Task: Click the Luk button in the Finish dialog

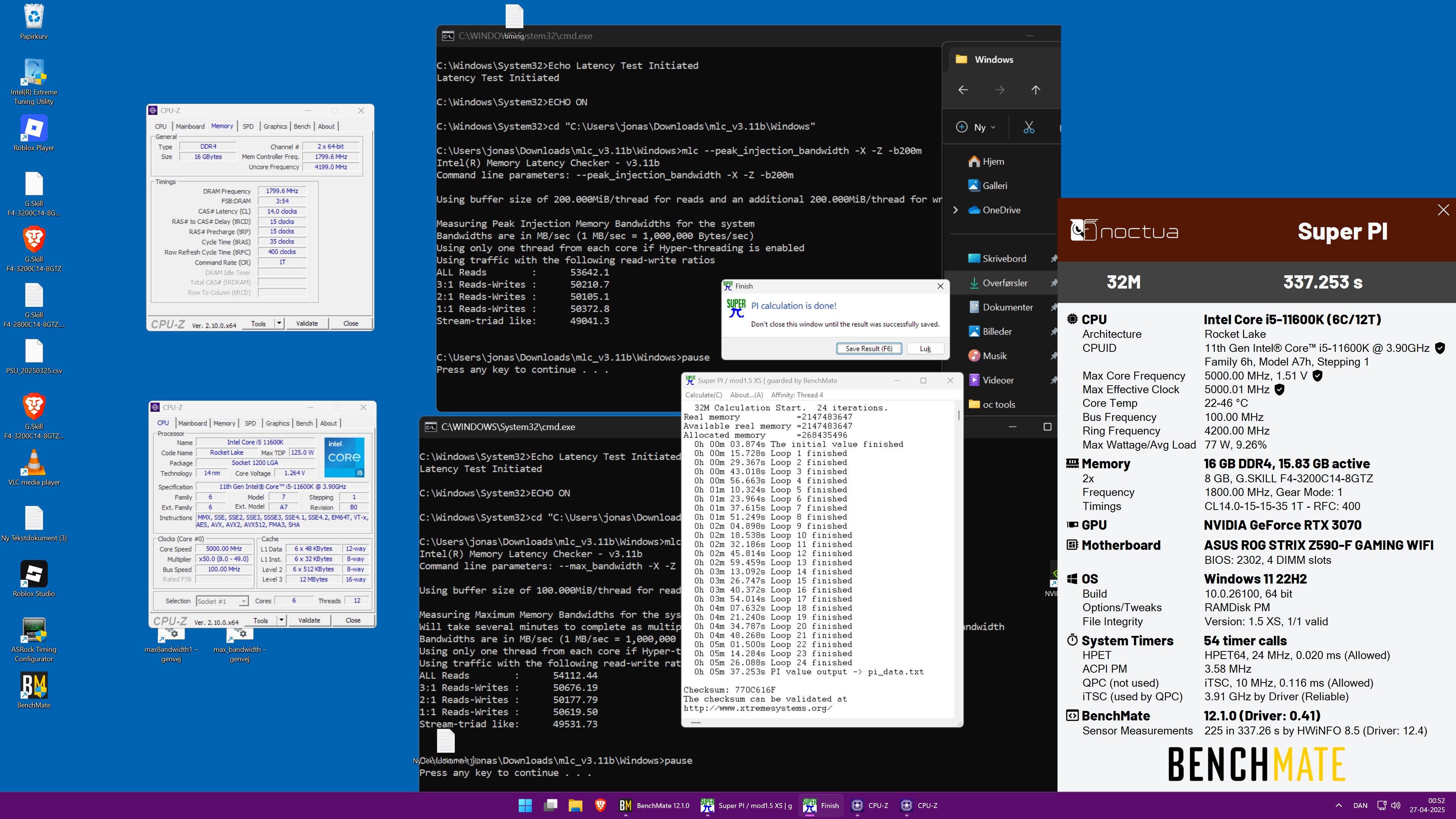Action: pyautogui.click(x=925, y=349)
